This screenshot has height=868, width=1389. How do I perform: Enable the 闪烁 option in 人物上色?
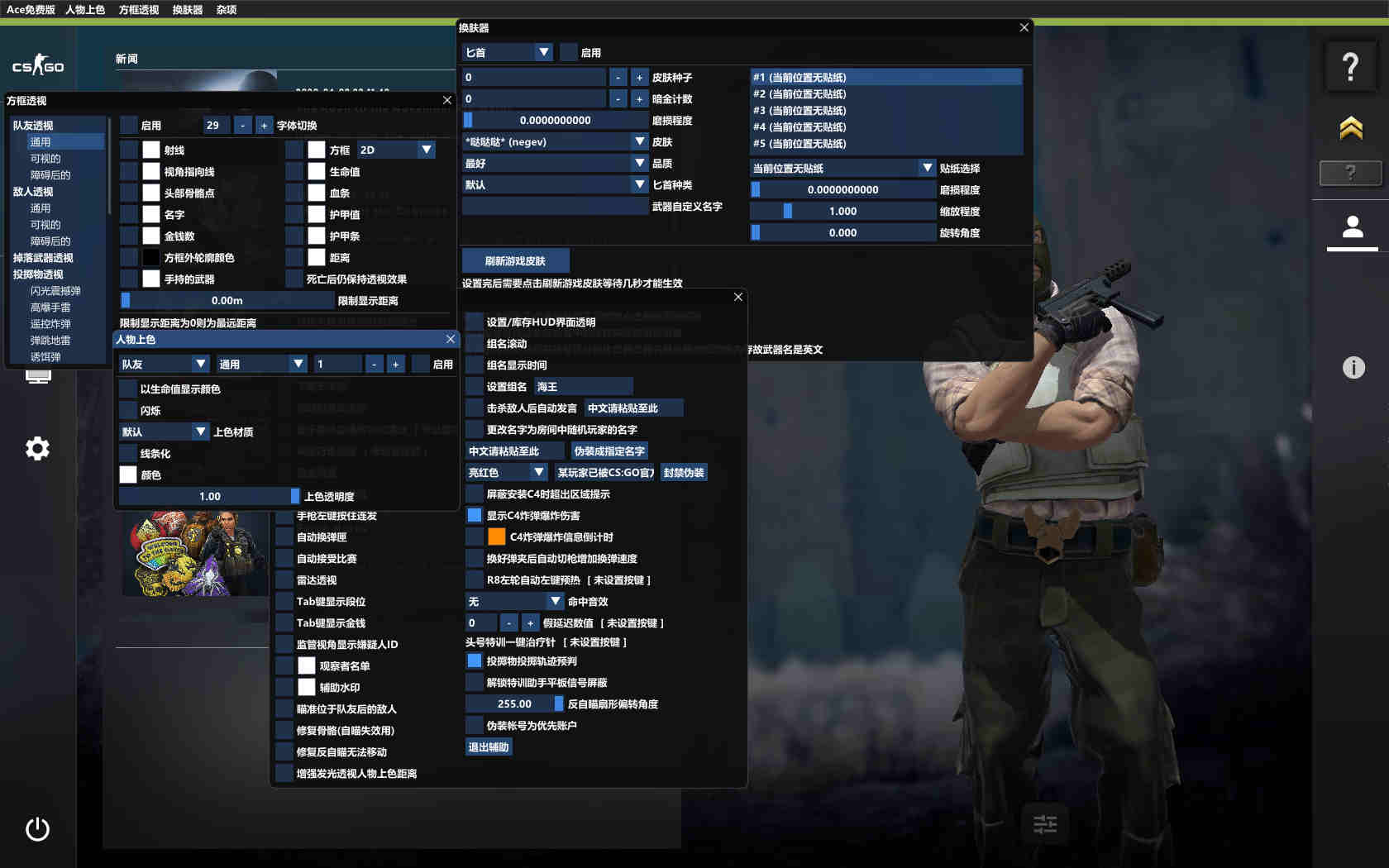(128, 410)
